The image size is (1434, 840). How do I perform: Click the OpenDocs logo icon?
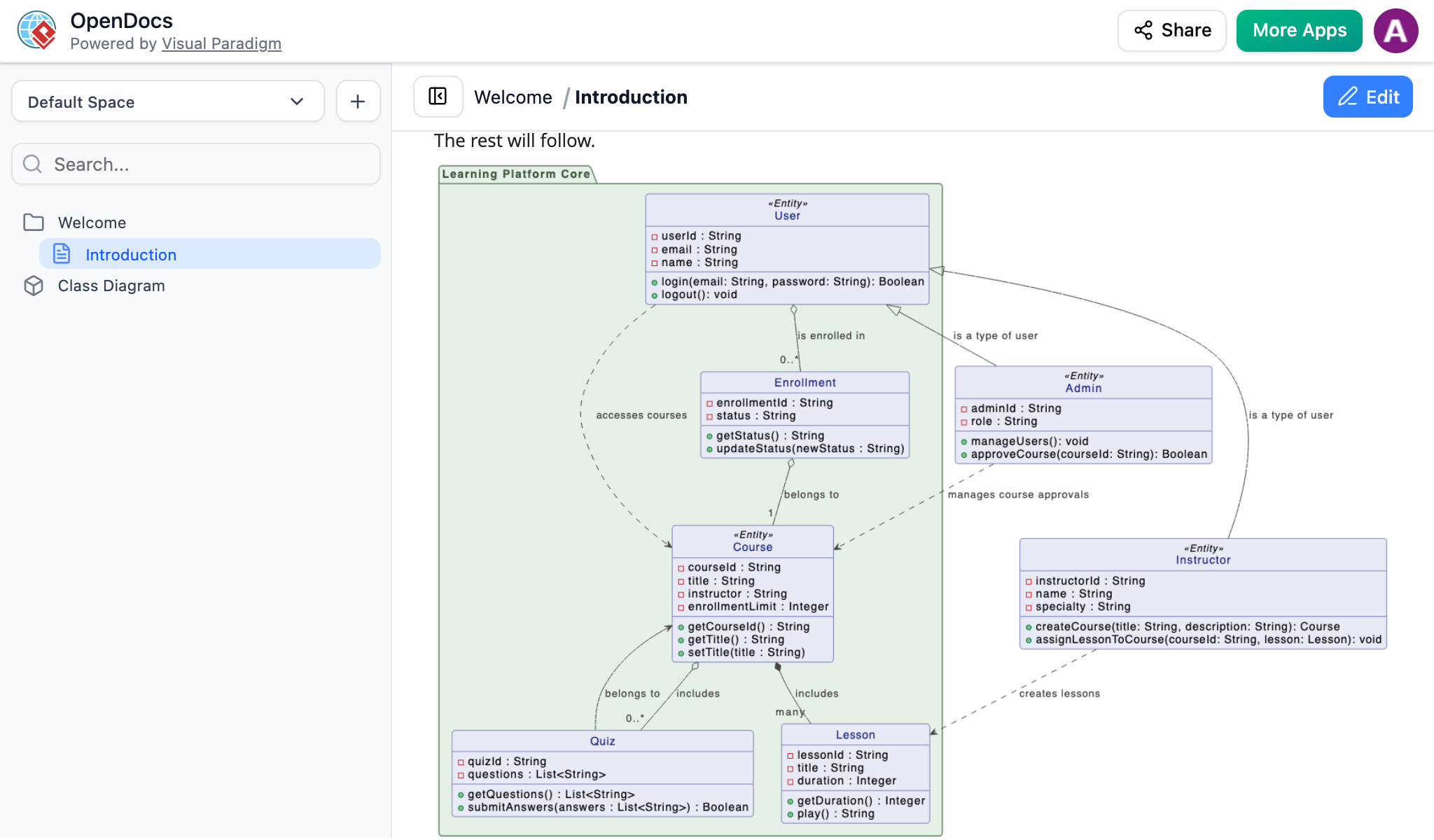click(36, 30)
